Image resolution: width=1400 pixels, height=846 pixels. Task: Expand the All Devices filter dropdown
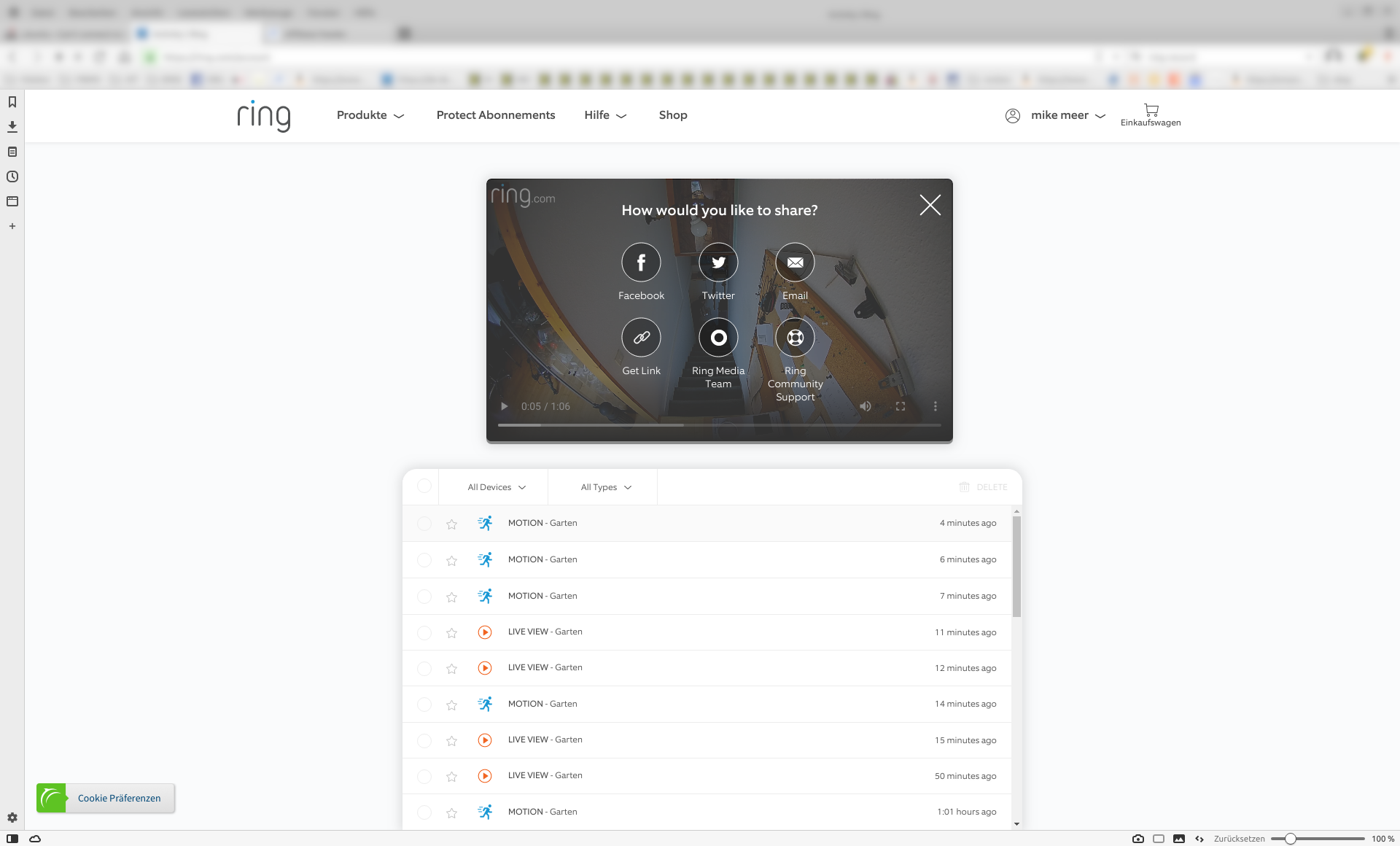tap(497, 487)
